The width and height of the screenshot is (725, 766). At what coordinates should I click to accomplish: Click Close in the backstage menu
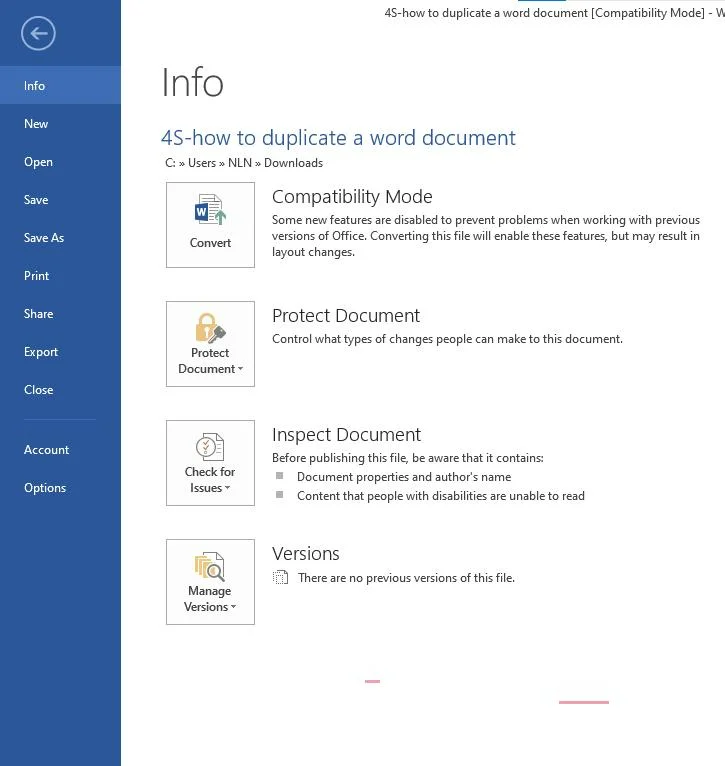click(x=61, y=390)
